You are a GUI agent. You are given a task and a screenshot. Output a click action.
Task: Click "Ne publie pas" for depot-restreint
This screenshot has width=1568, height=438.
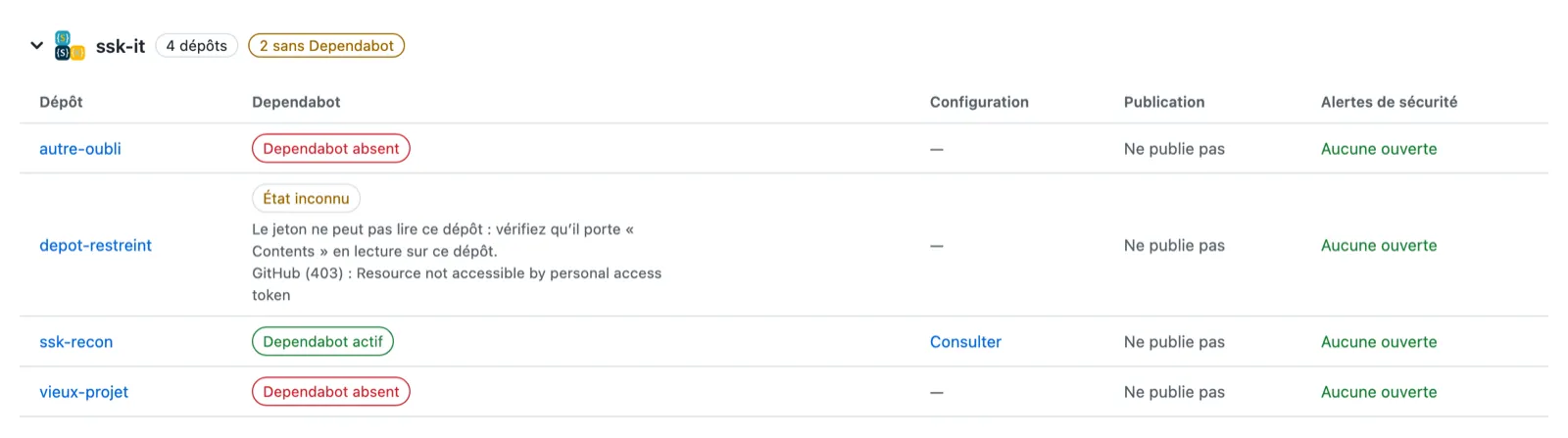click(x=1174, y=245)
